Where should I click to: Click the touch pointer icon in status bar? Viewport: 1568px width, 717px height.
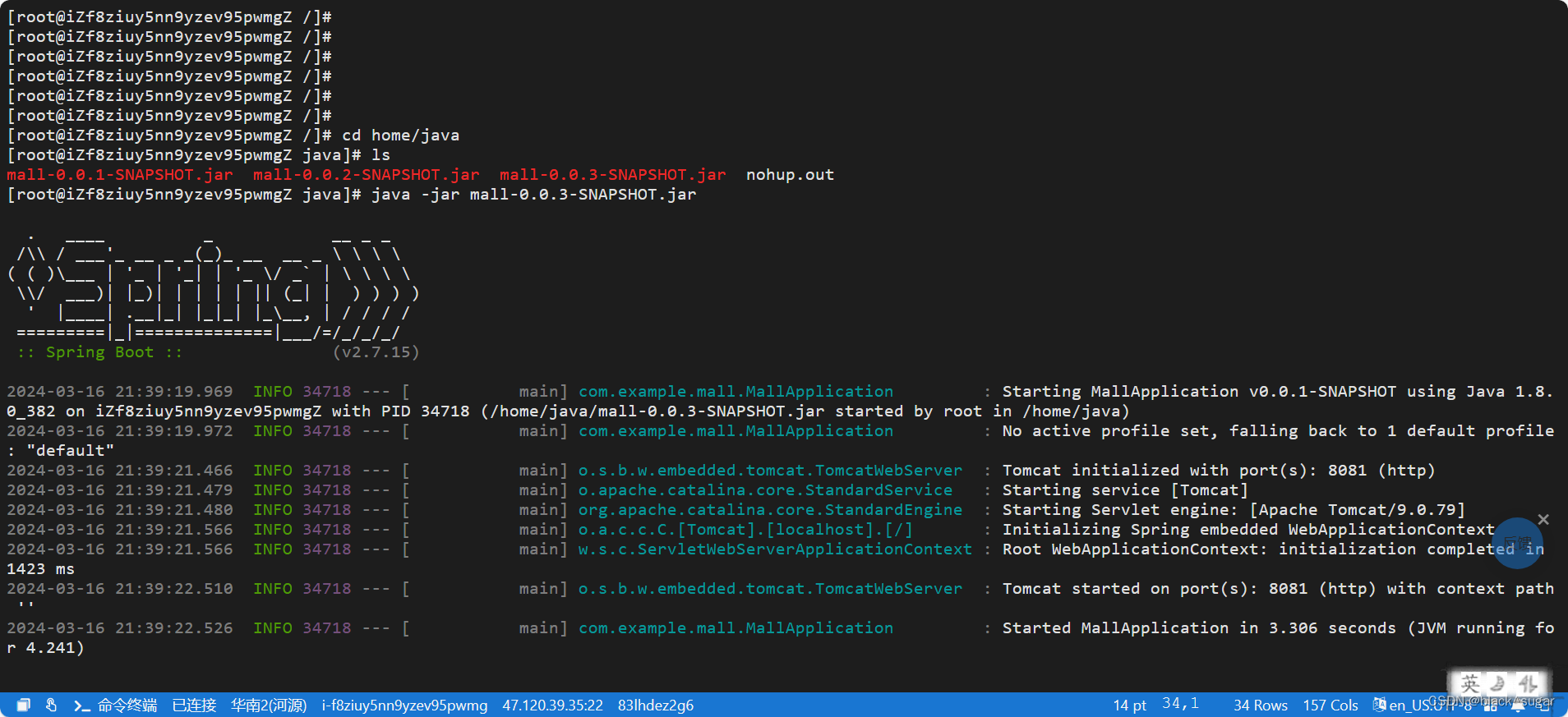51,705
